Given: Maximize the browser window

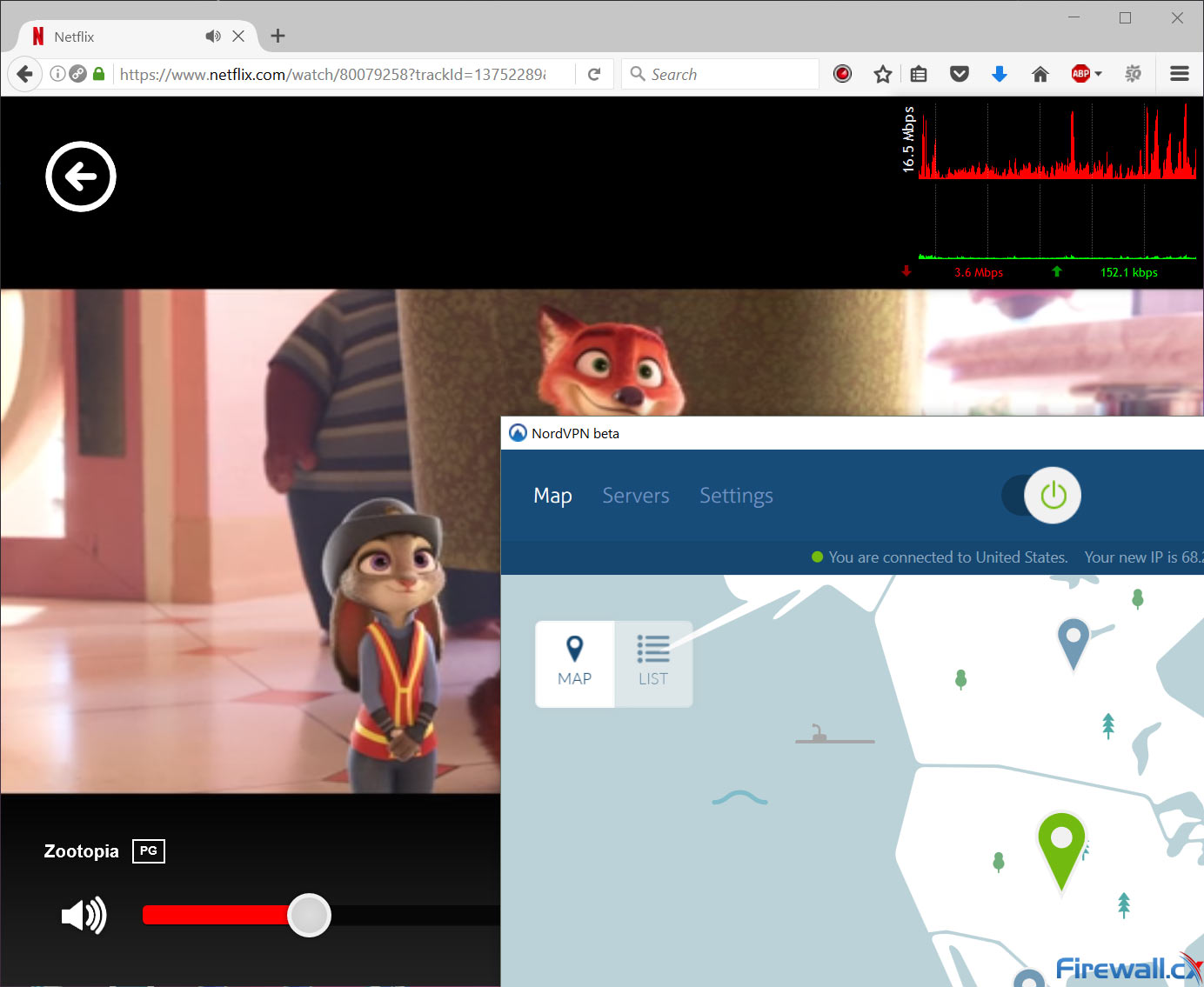Looking at the screenshot, I should [1125, 17].
